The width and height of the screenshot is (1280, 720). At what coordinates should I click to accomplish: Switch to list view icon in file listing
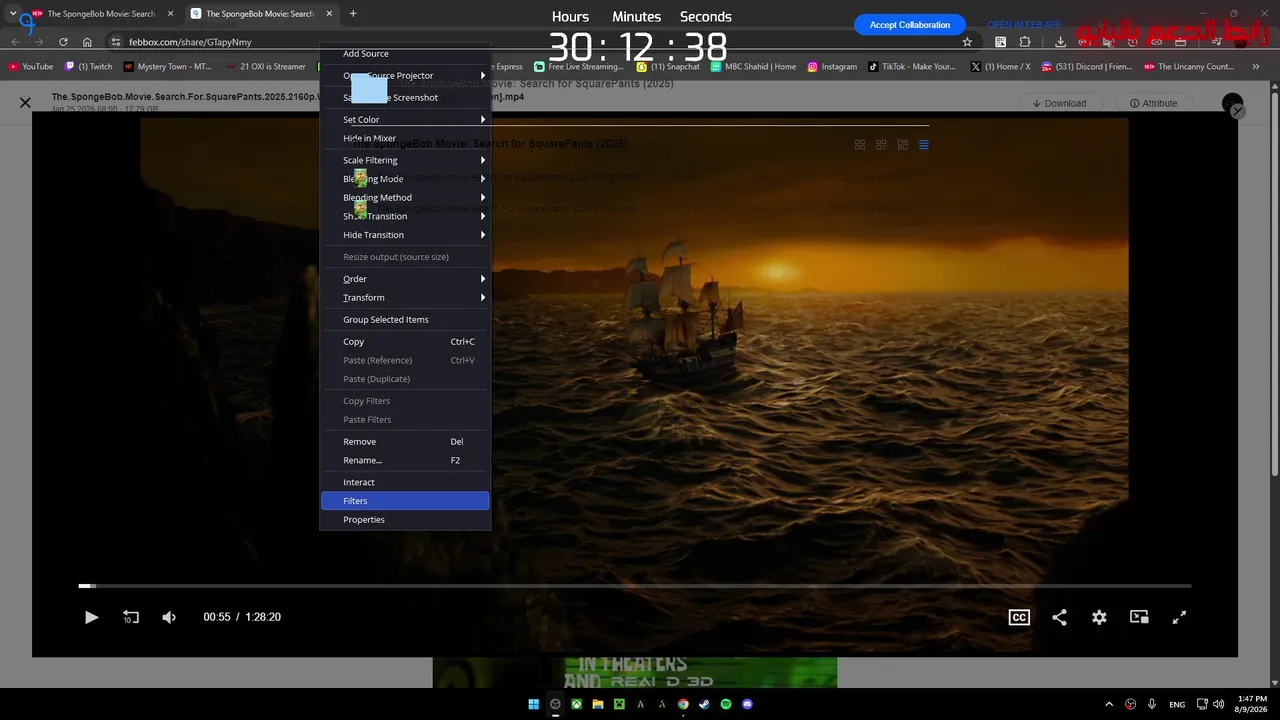coord(924,145)
